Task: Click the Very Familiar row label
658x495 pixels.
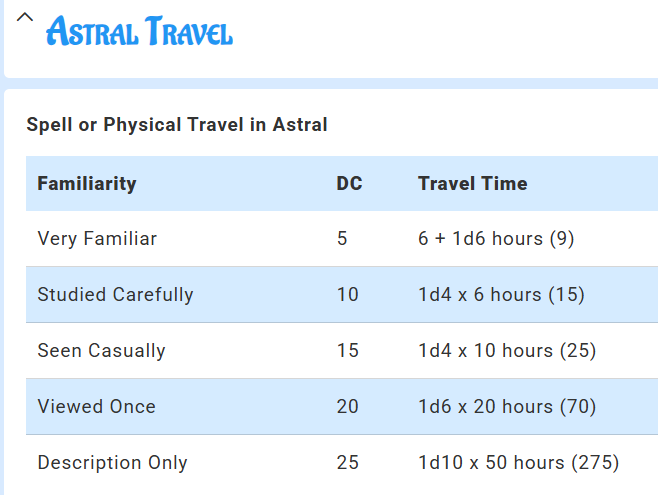Action: [97, 239]
